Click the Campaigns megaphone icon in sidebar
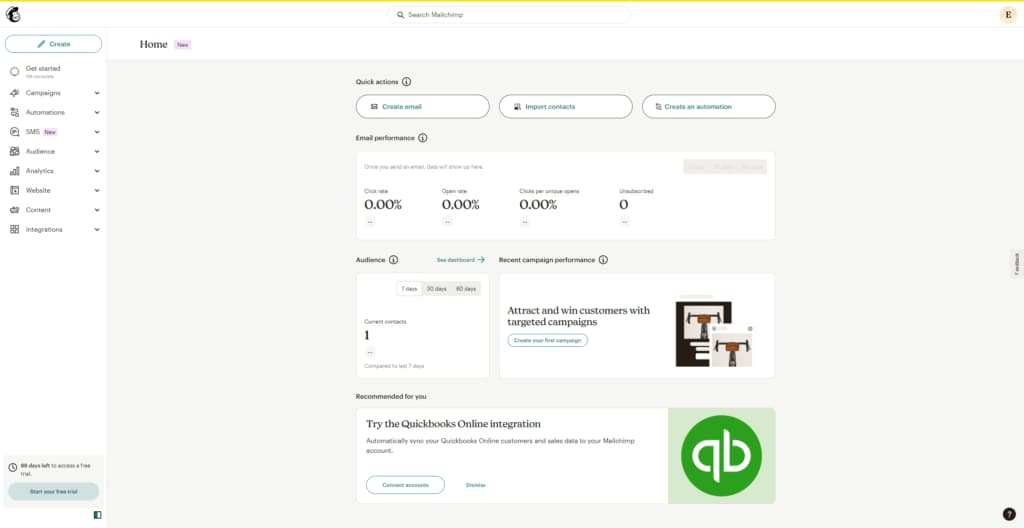1024x528 pixels. click(x=14, y=93)
